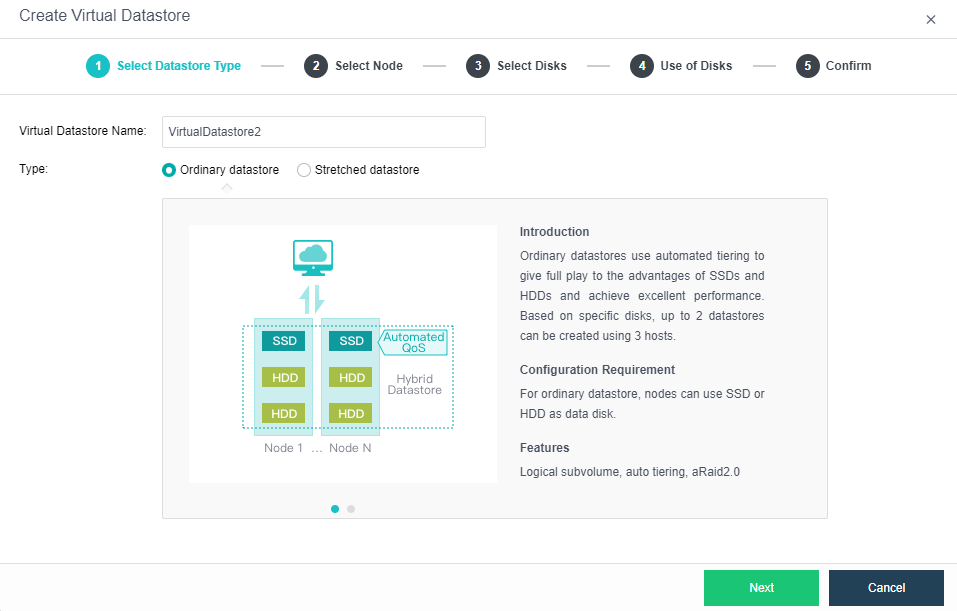
Task: Open the Select Disks step
Action: [531, 66]
